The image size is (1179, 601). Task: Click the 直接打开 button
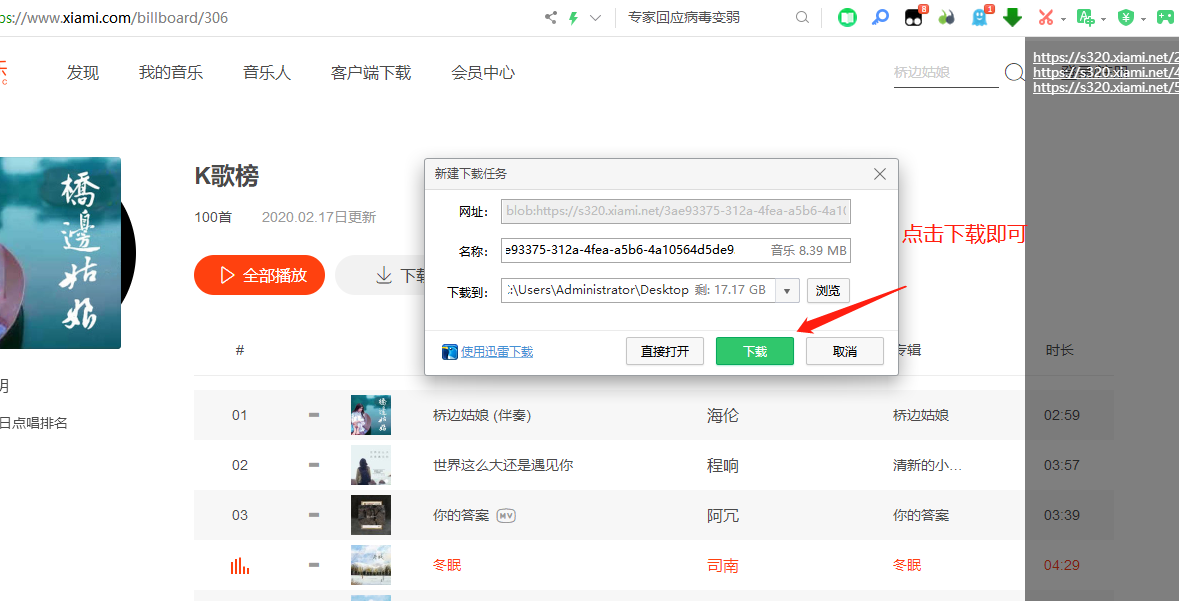665,351
